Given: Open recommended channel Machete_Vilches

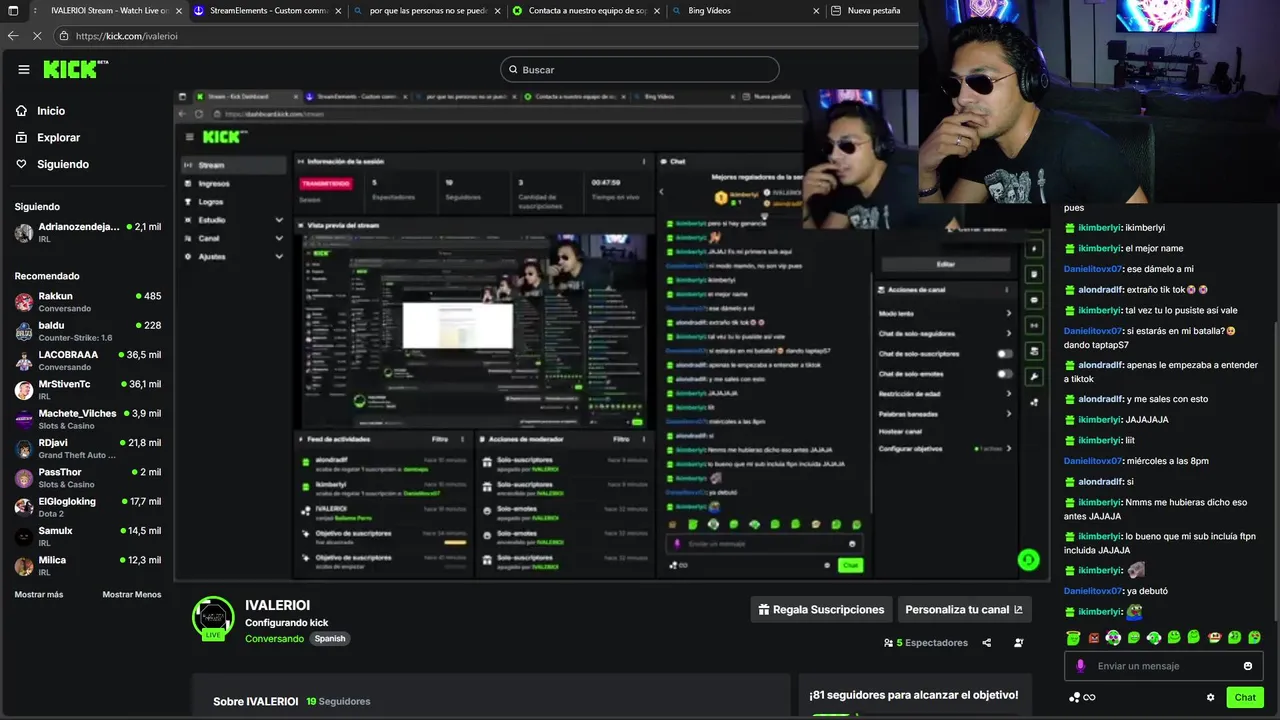Looking at the screenshot, I should pyautogui.click(x=88, y=419).
